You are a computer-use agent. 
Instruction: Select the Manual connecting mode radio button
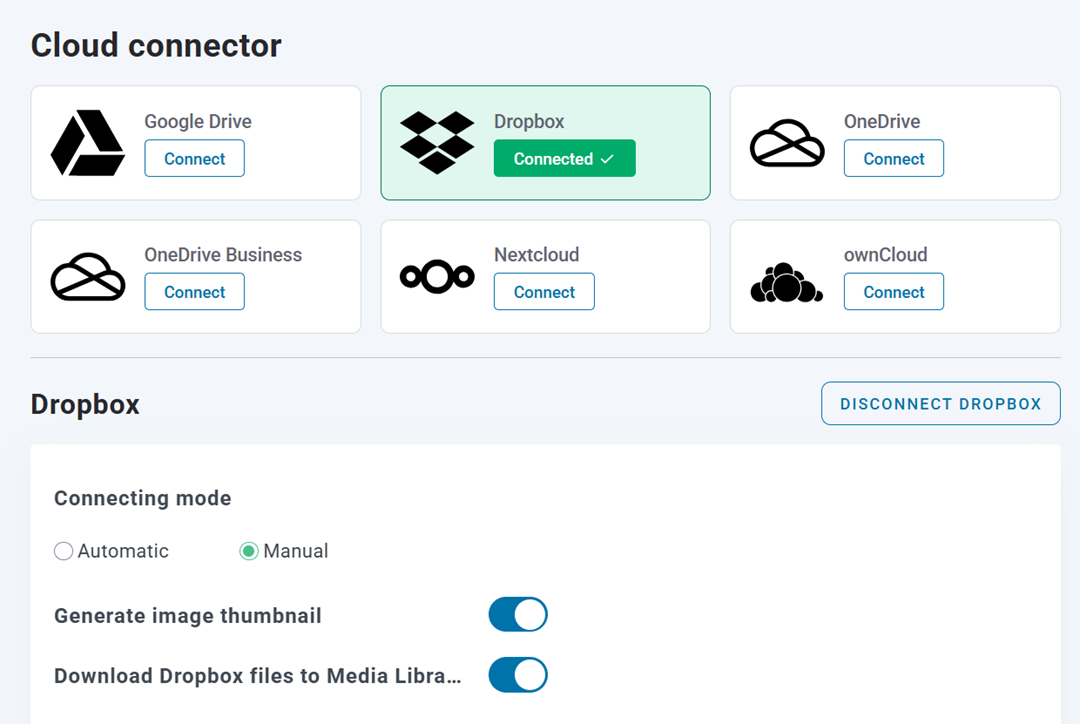(249, 551)
